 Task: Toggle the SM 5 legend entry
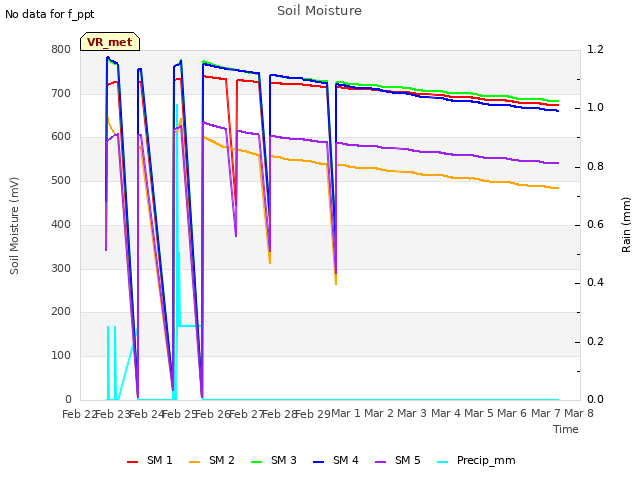tap(398, 460)
